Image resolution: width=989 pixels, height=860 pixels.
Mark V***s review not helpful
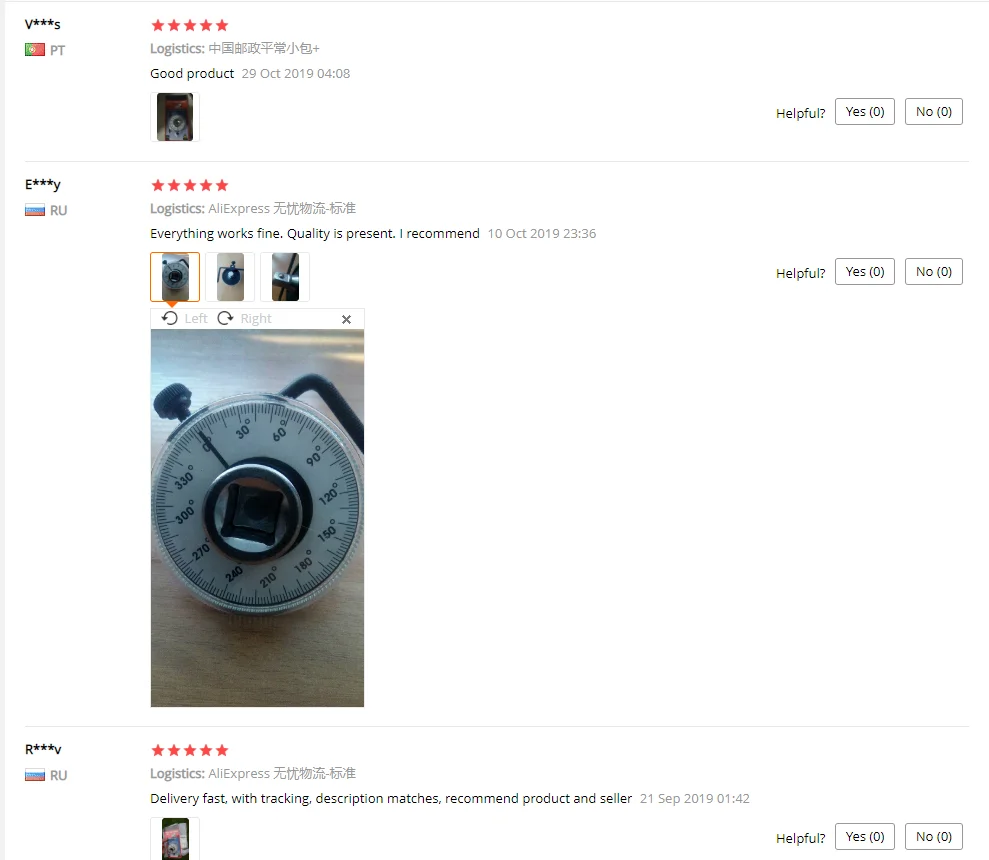tap(933, 112)
